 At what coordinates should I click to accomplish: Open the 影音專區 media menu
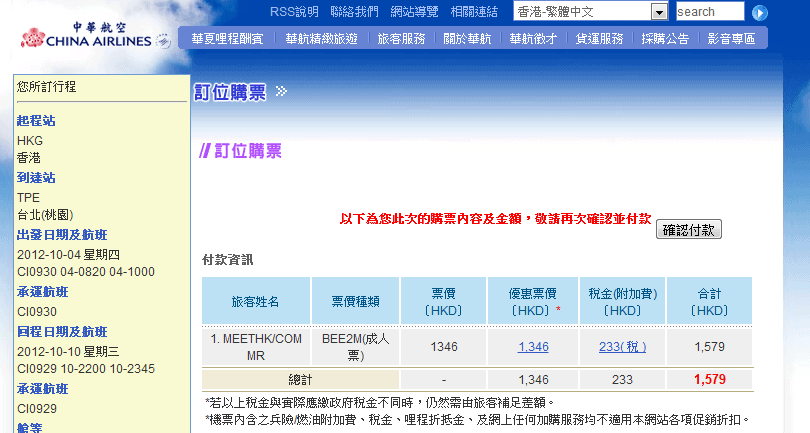click(x=731, y=39)
